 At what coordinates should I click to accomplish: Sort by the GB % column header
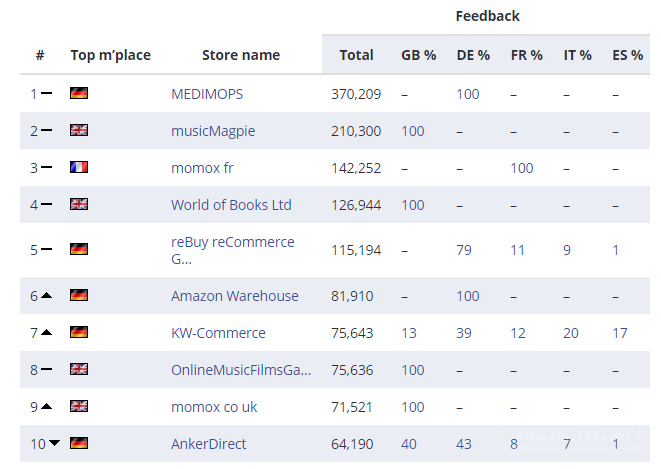point(419,55)
